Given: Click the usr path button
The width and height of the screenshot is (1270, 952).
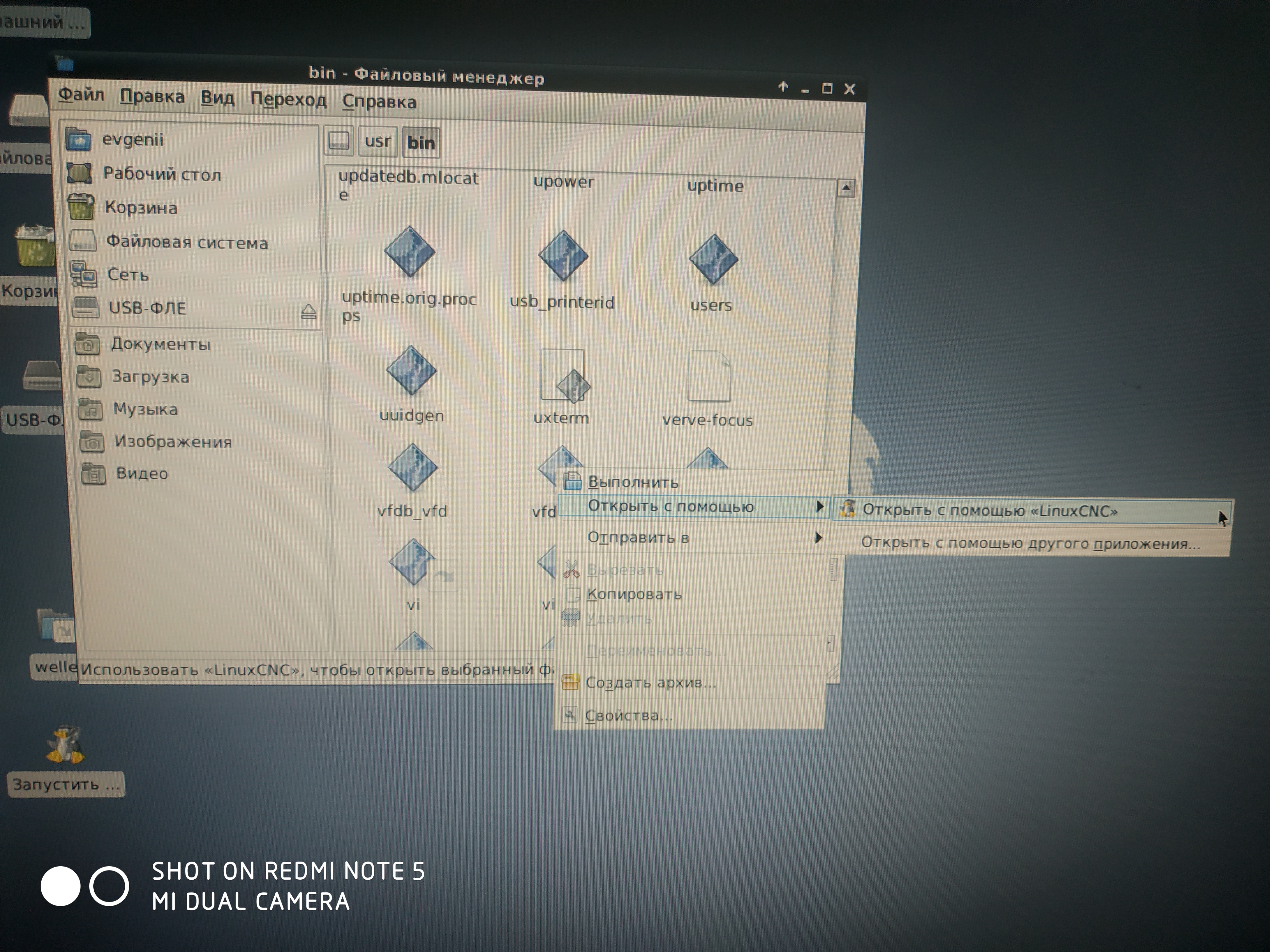Looking at the screenshot, I should tap(377, 141).
